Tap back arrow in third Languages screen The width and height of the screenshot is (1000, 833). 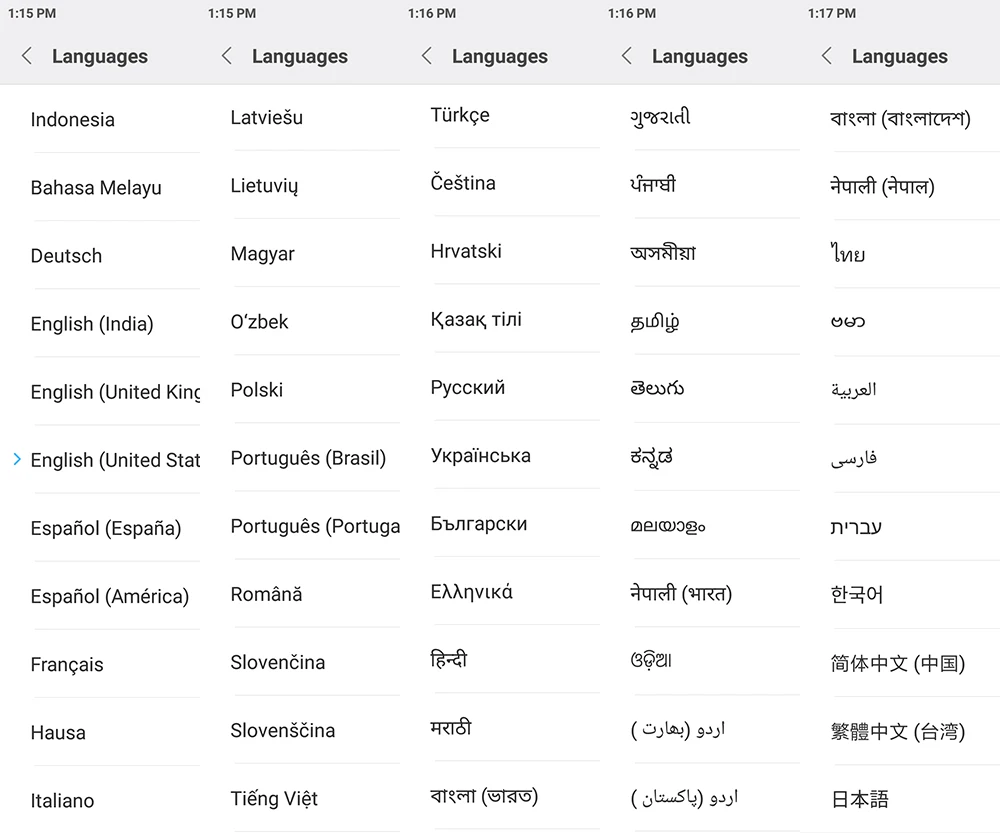427,56
